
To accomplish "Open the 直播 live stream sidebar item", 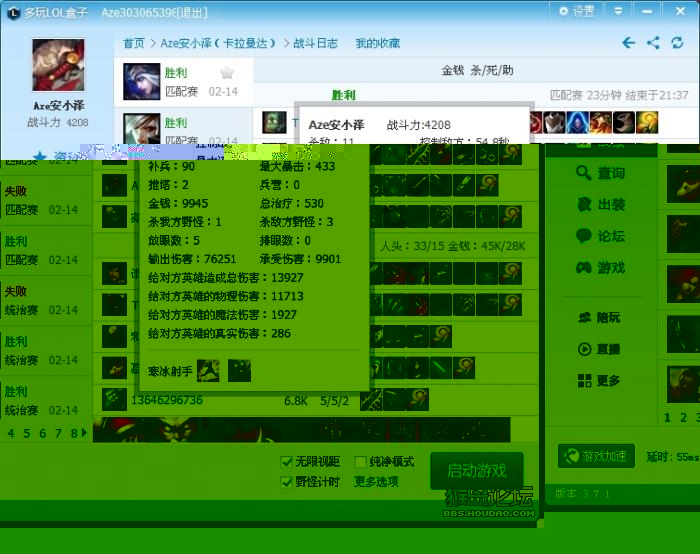I will [599, 349].
